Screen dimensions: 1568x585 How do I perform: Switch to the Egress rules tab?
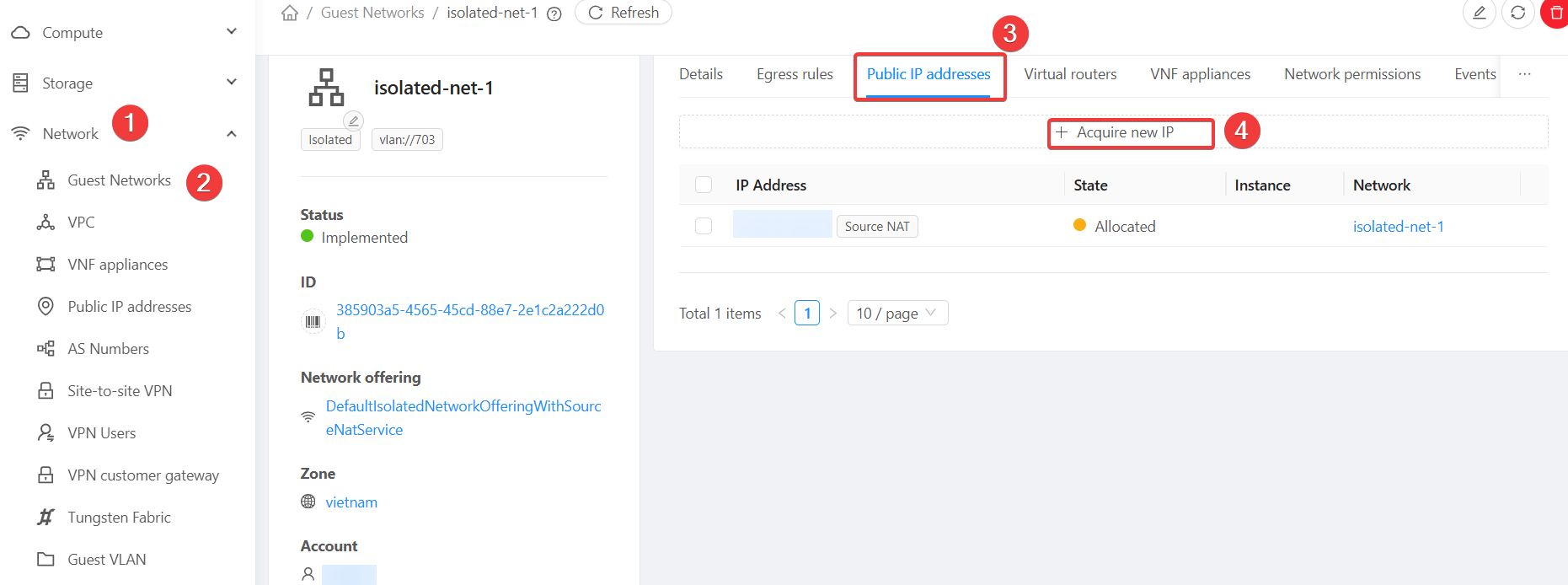pos(794,74)
